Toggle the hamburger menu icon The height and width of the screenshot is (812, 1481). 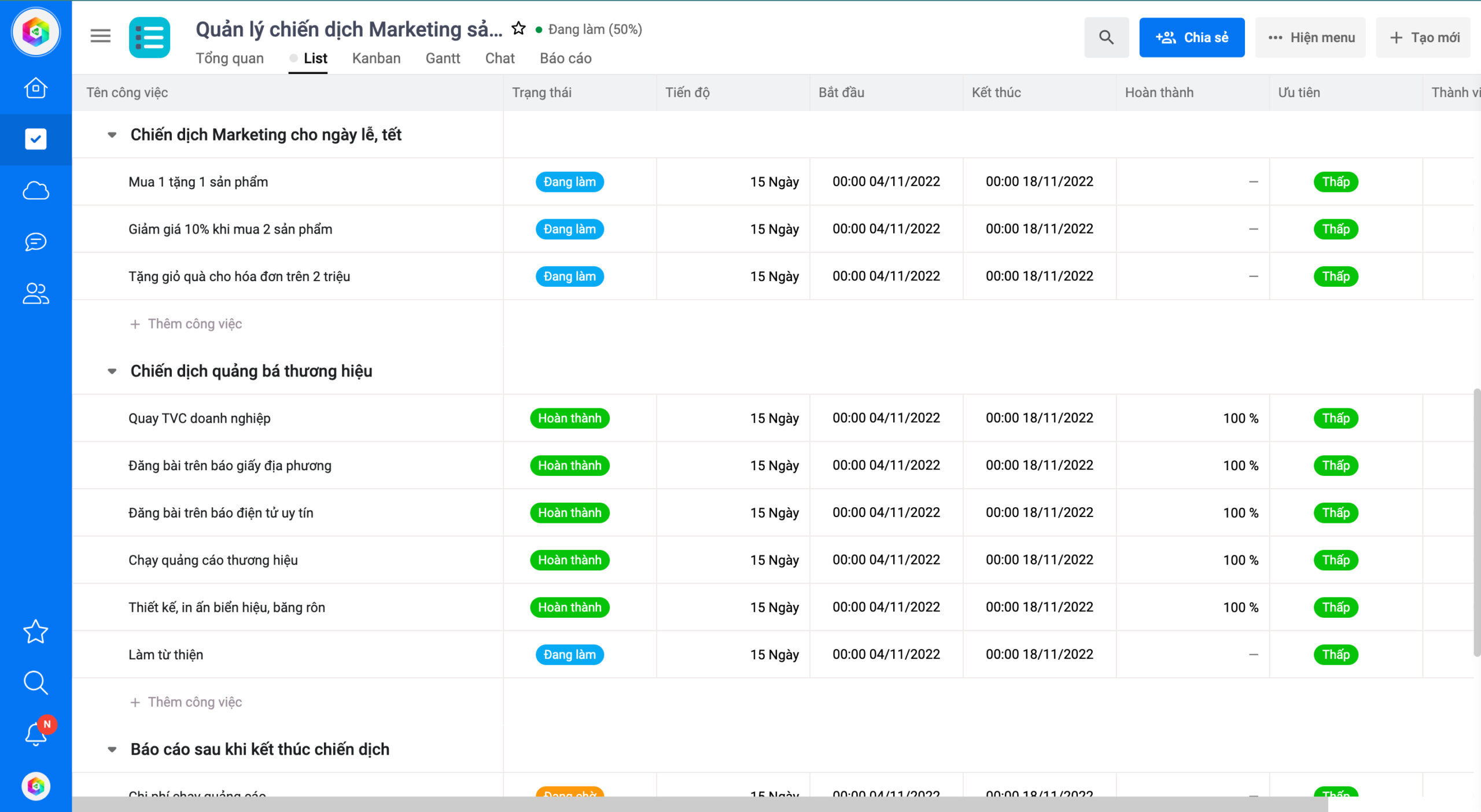(101, 36)
